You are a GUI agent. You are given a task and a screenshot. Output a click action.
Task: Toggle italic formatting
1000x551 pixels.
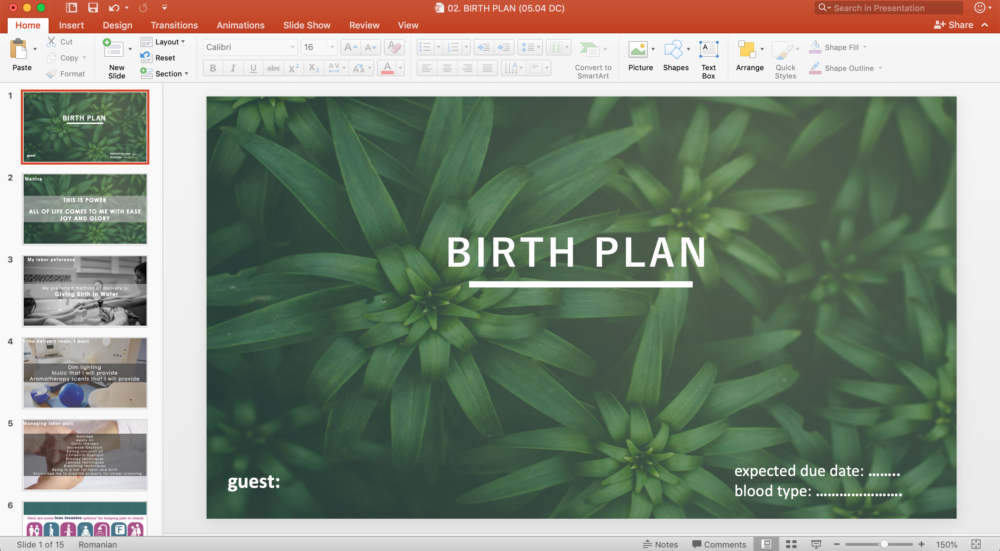point(233,68)
